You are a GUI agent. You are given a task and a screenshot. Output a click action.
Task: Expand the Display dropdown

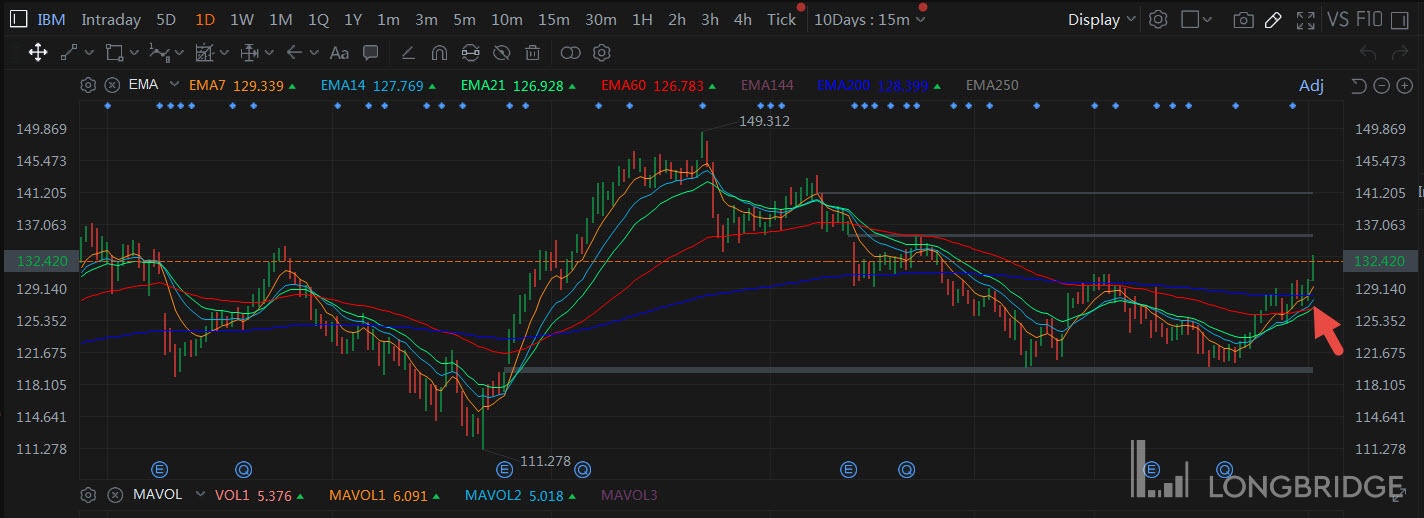(x=1101, y=19)
